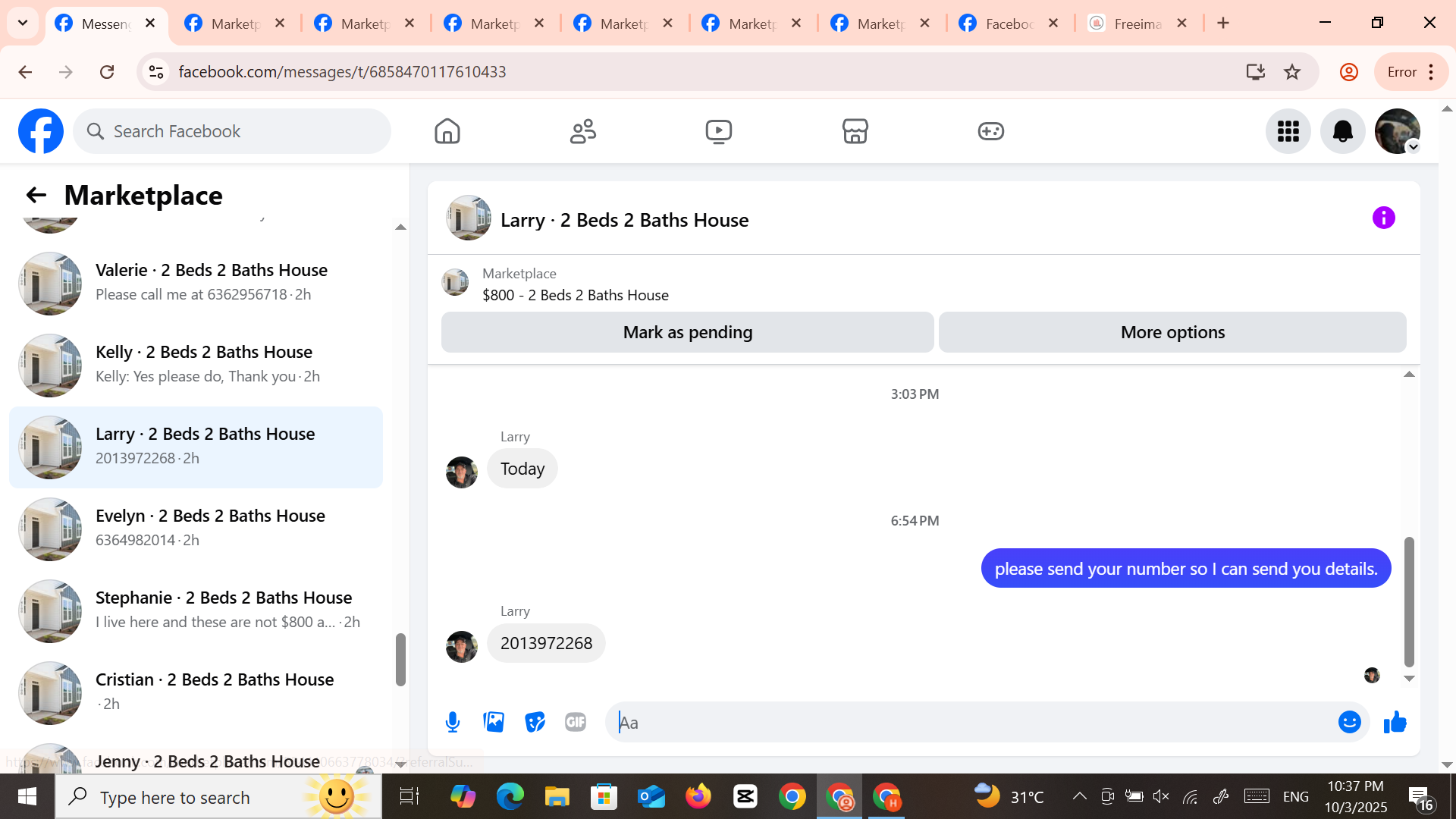Open the $800 - 2 Beds 2 Baths House listing
The image size is (1456, 819).
coord(576,295)
